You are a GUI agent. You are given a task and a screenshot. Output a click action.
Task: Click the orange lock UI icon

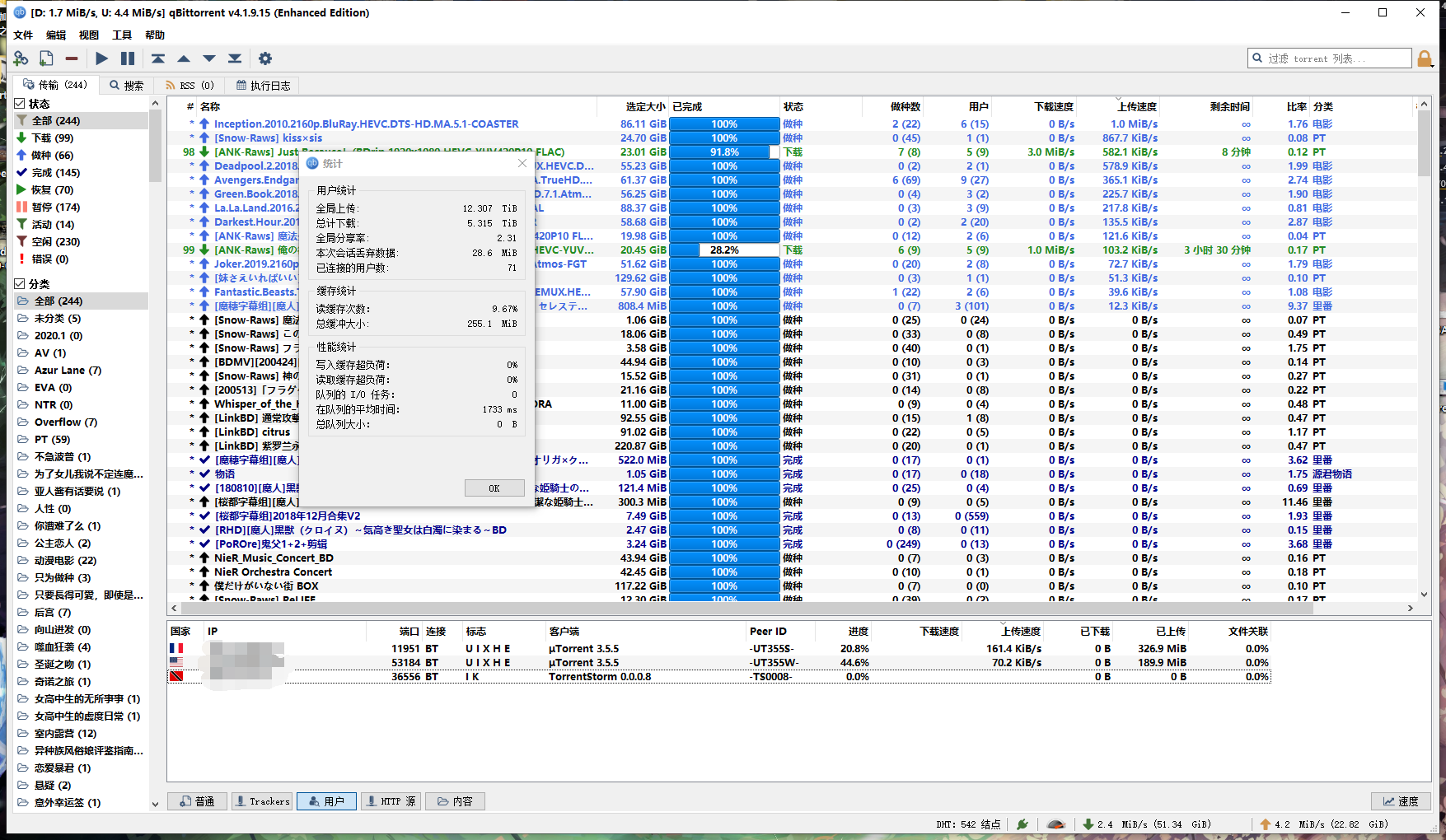click(1425, 58)
